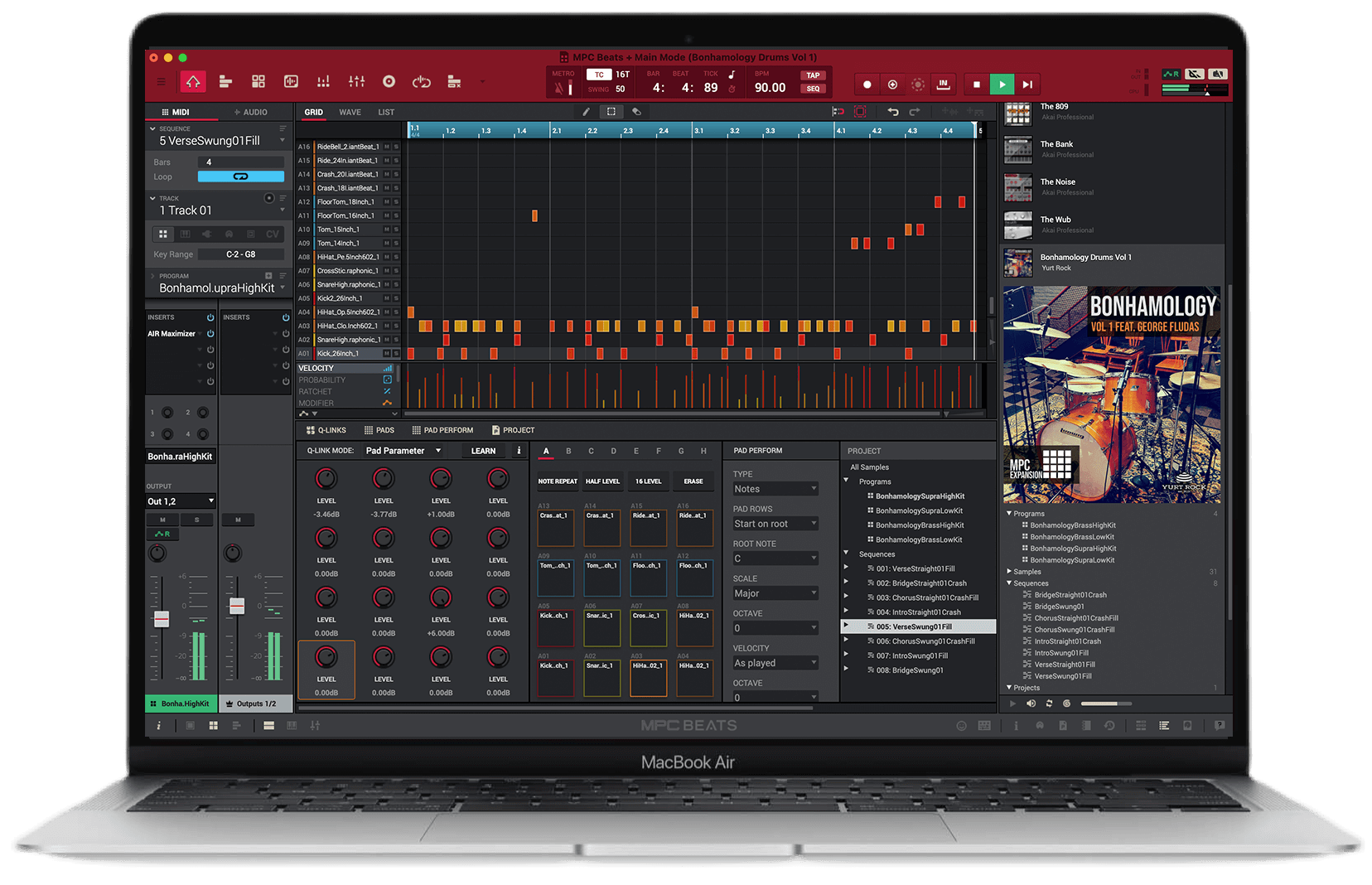
Task: Click the TAP tempo button
Action: tap(813, 75)
